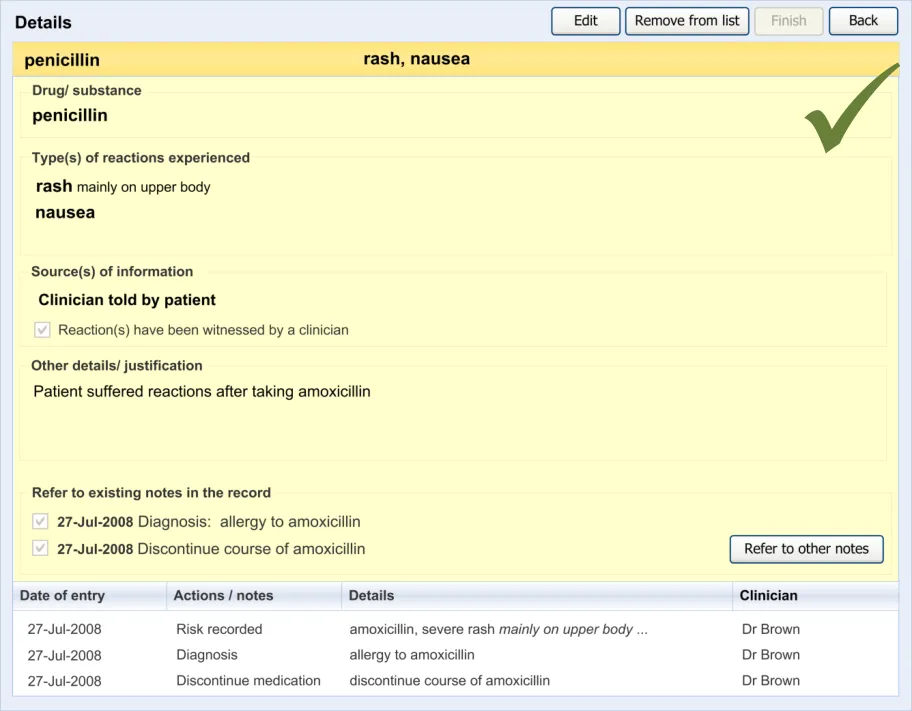This screenshot has width=912, height=711.
Task: Click the nausea reaction entry
Action: [x=65, y=213]
